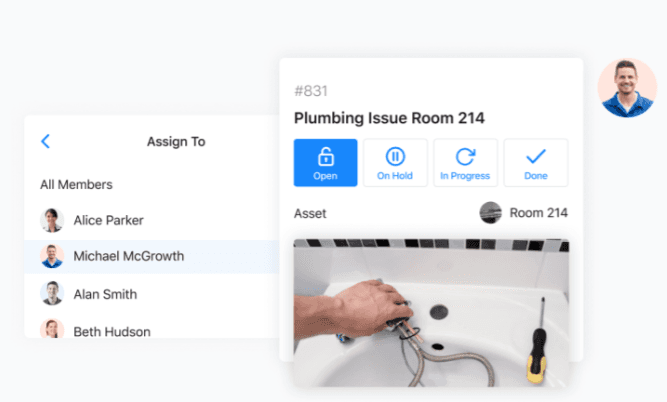Image resolution: width=667 pixels, height=402 pixels.
Task: Set work order status to On Hold
Action: pos(395,163)
